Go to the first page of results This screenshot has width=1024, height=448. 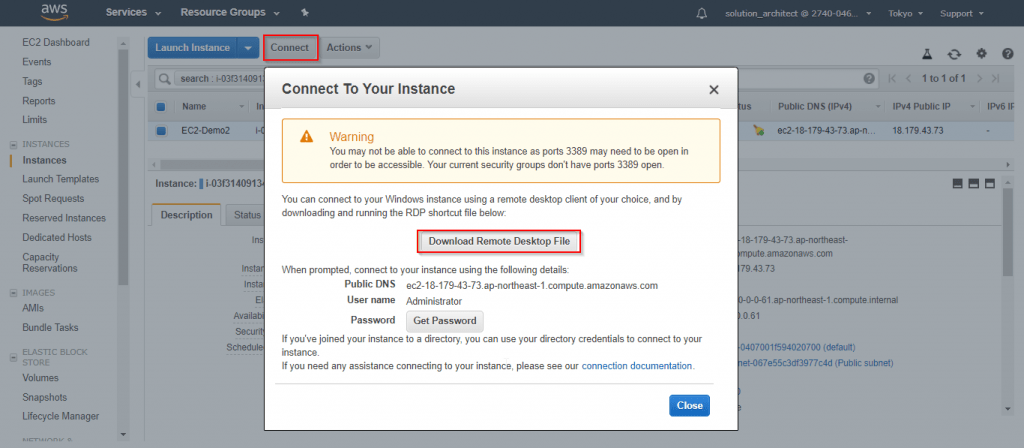pos(893,78)
